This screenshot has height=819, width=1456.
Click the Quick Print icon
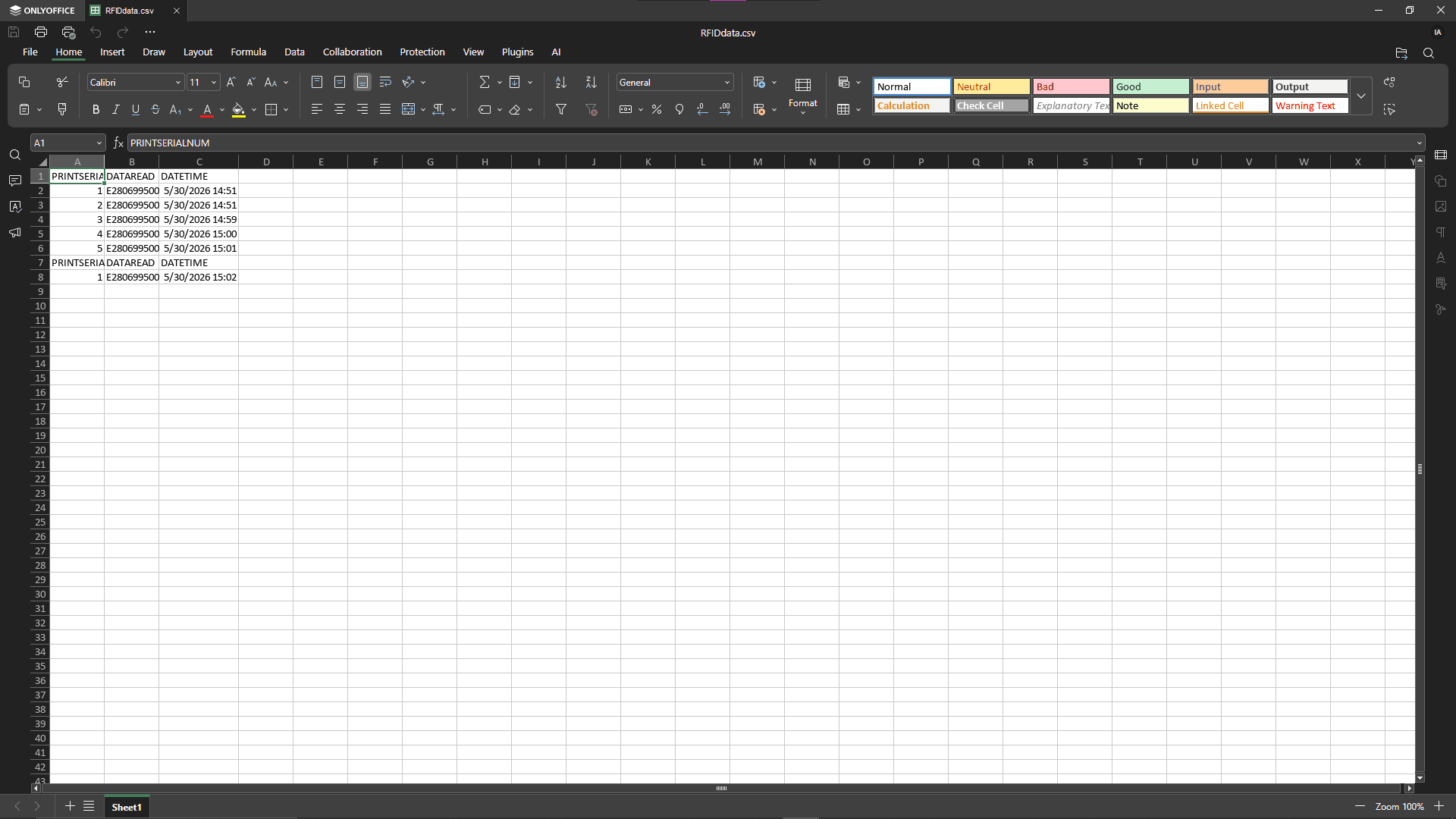click(68, 32)
